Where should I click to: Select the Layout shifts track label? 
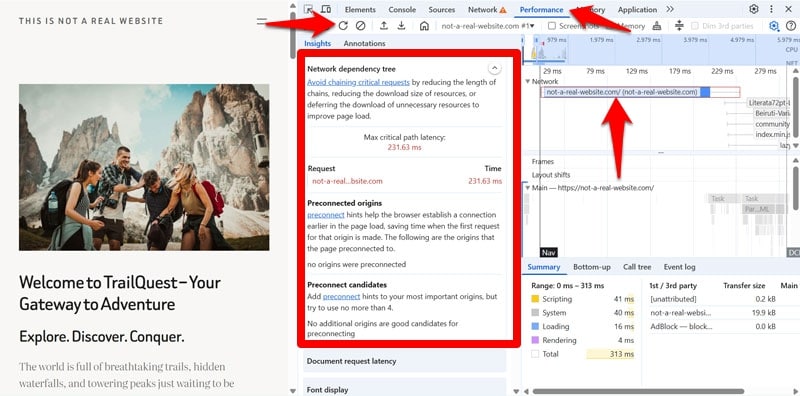pyautogui.click(x=551, y=175)
